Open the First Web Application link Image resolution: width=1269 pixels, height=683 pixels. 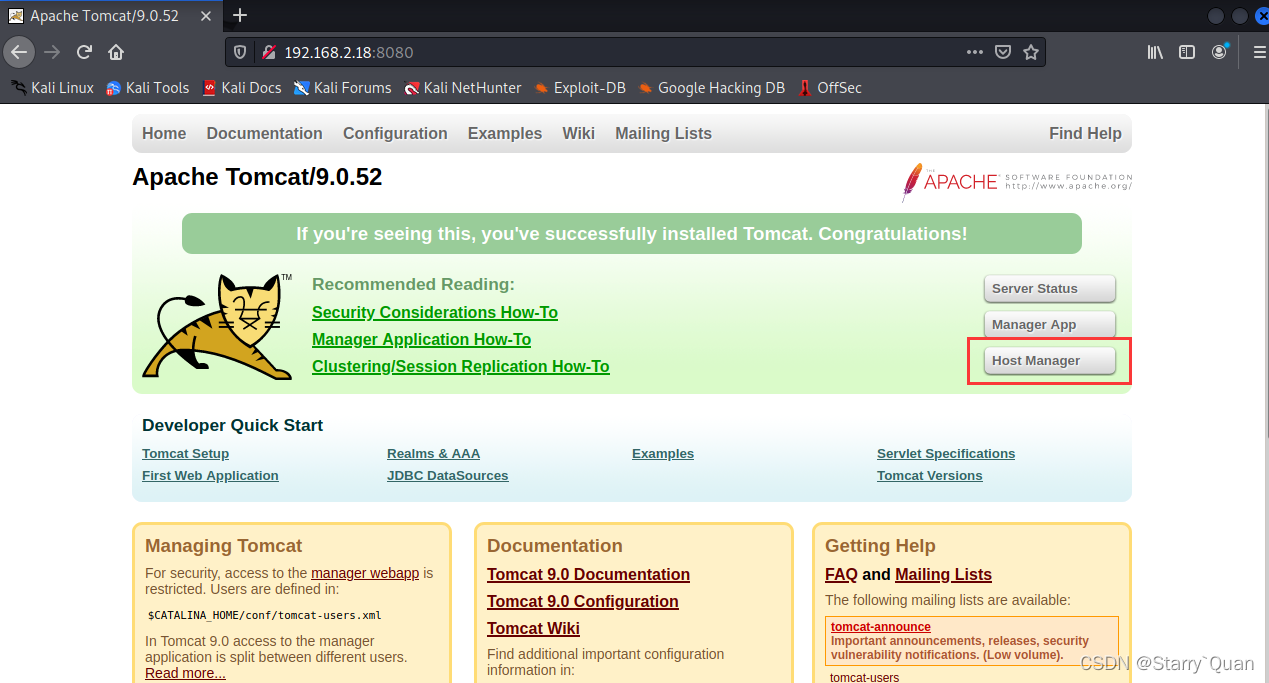210,476
